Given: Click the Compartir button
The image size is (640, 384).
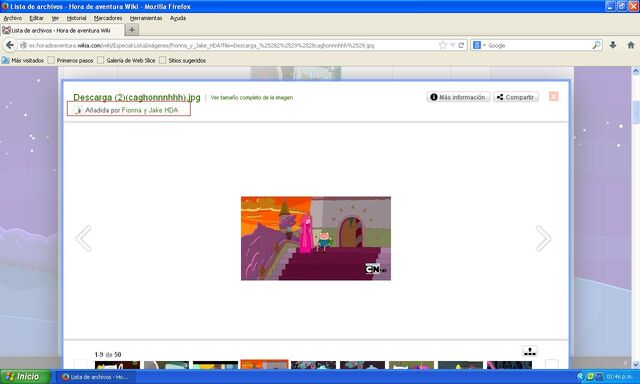Looking at the screenshot, I should 516,97.
